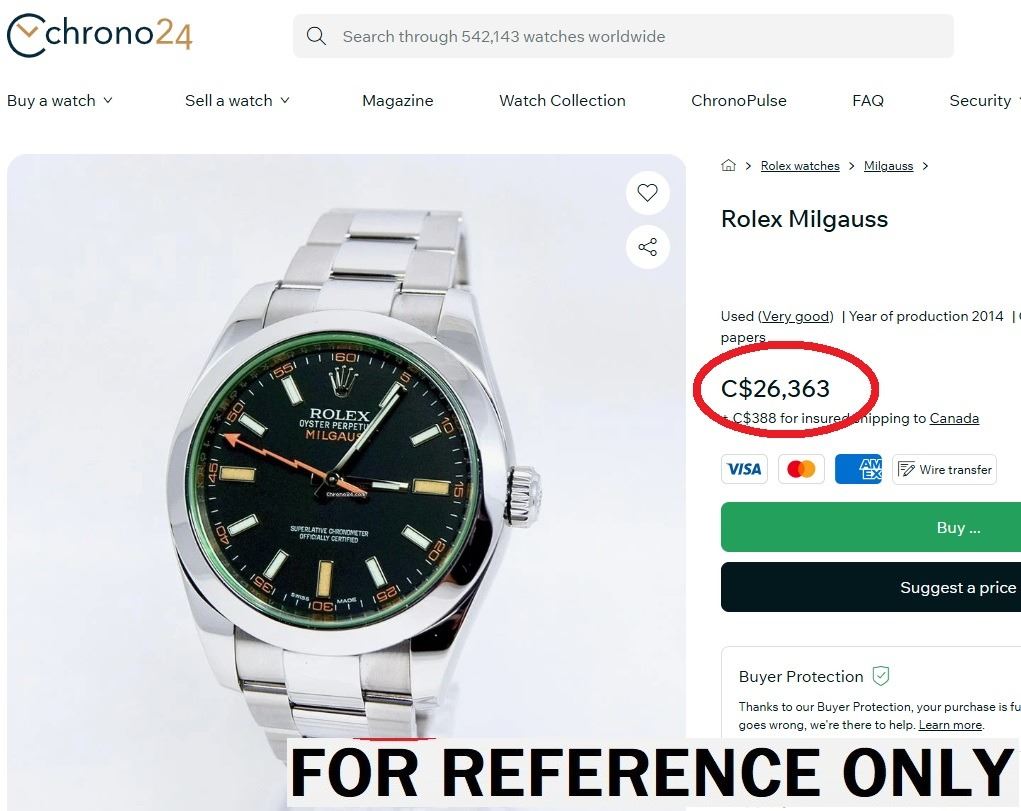The width and height of the screenshot is (1021, 811).
Task: Click the Canada shipping destination link
Action: [x=954, y=418]
